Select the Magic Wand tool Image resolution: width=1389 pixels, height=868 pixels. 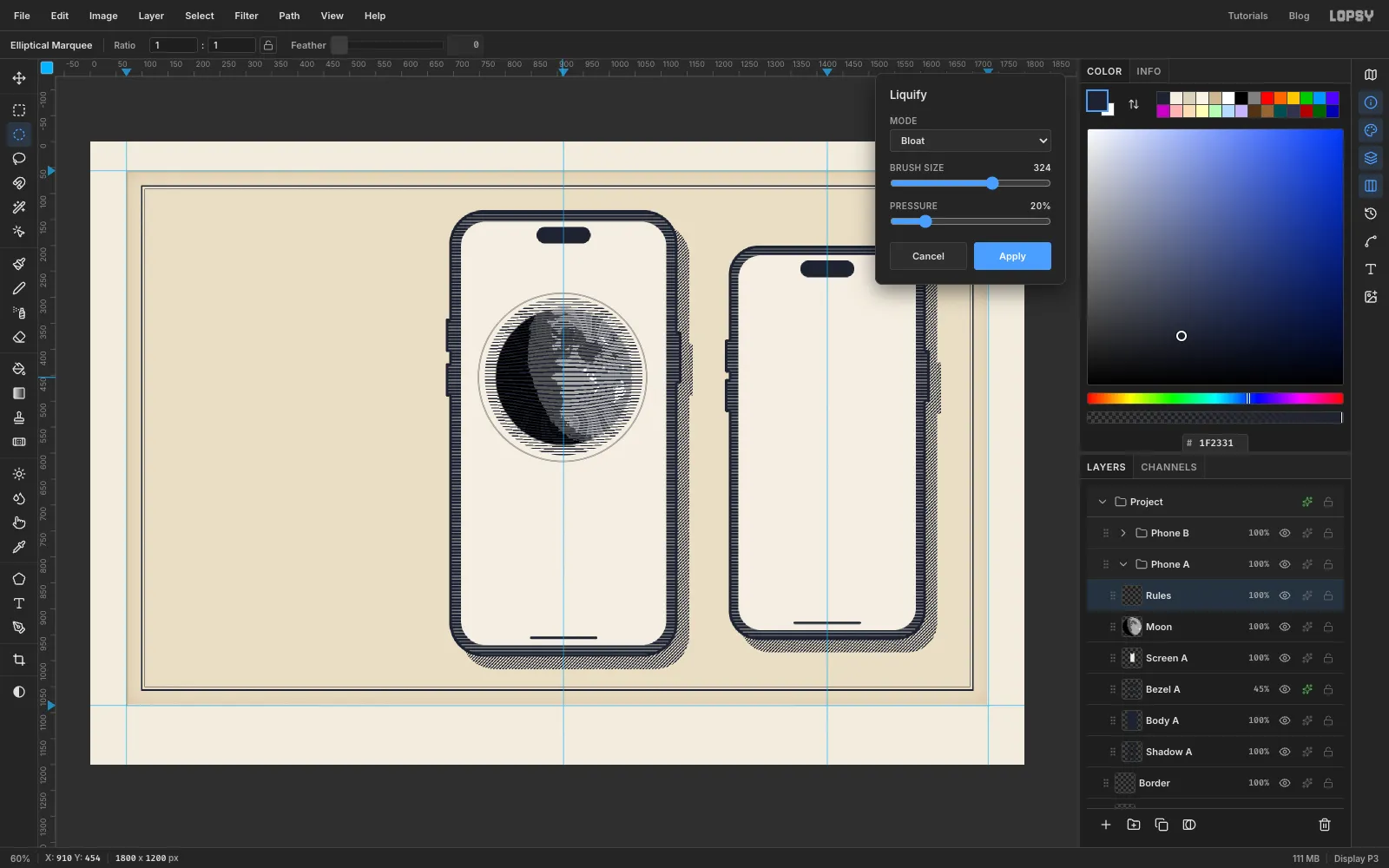19,207
